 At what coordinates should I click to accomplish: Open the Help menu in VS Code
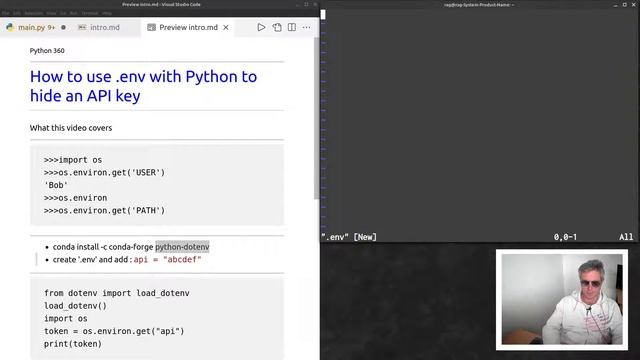click(x=107, y=13)
